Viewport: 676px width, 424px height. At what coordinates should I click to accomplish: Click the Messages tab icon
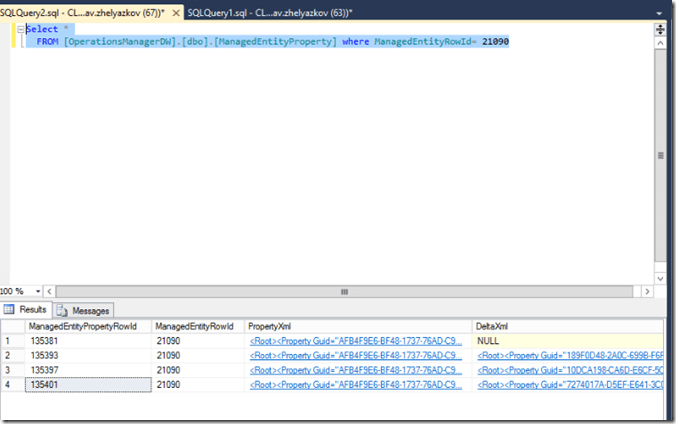(63, 310)
